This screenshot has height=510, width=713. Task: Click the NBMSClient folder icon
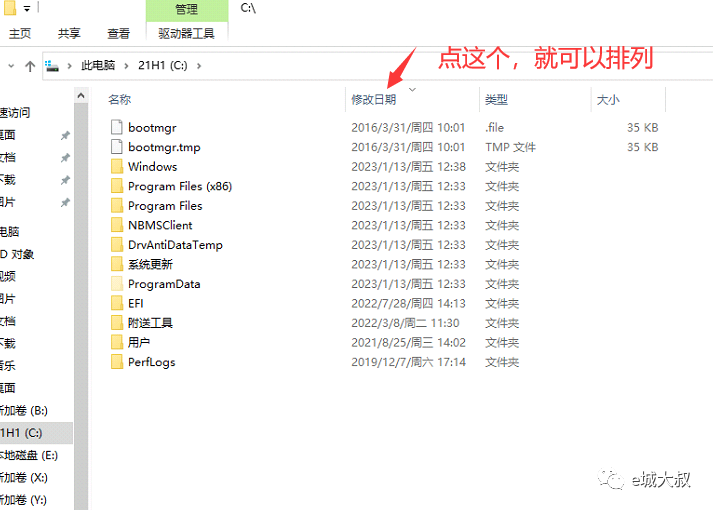click(117, 225)
